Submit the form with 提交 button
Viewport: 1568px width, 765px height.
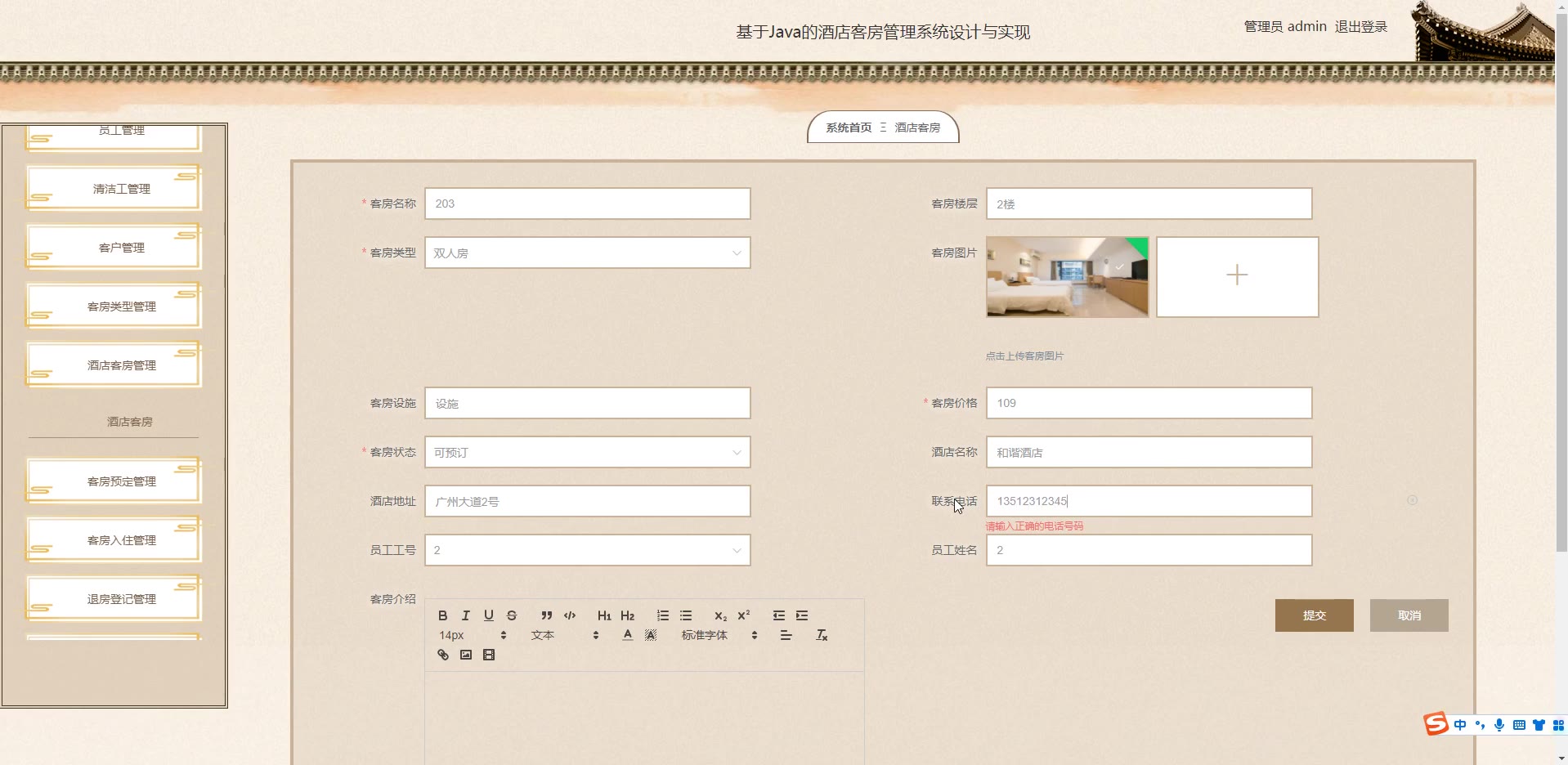tap(1314, 615)
